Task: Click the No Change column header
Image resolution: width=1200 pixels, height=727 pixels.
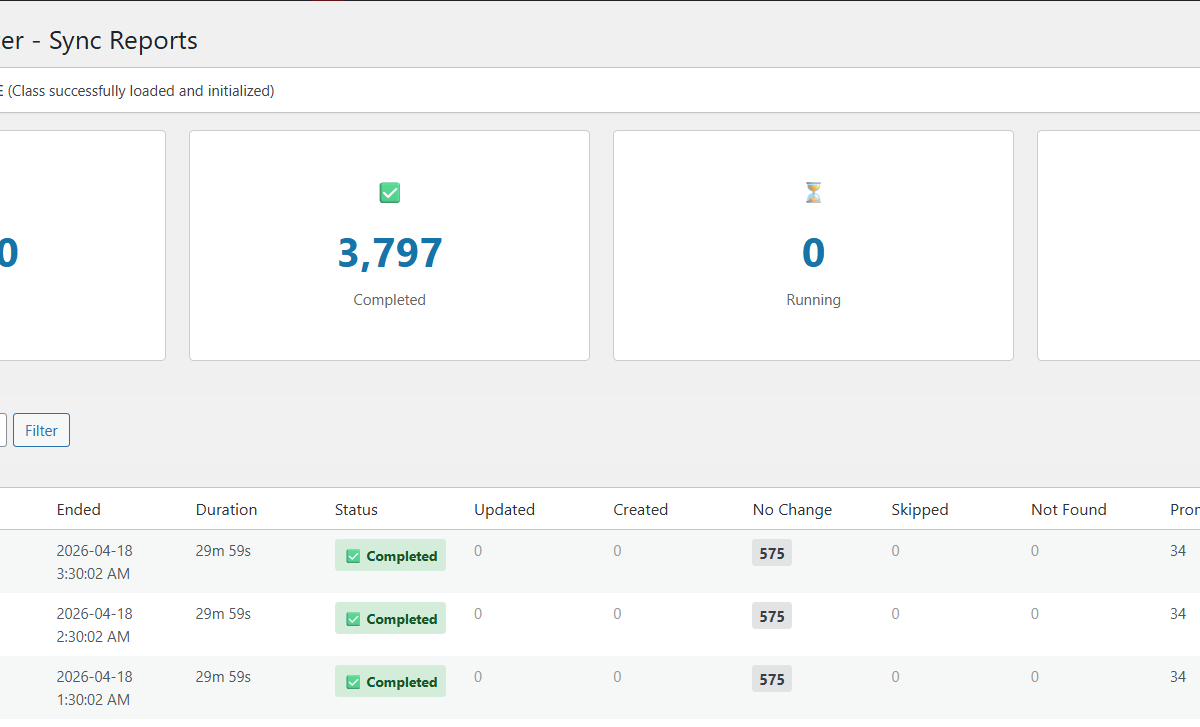Action: pos(792,509)
